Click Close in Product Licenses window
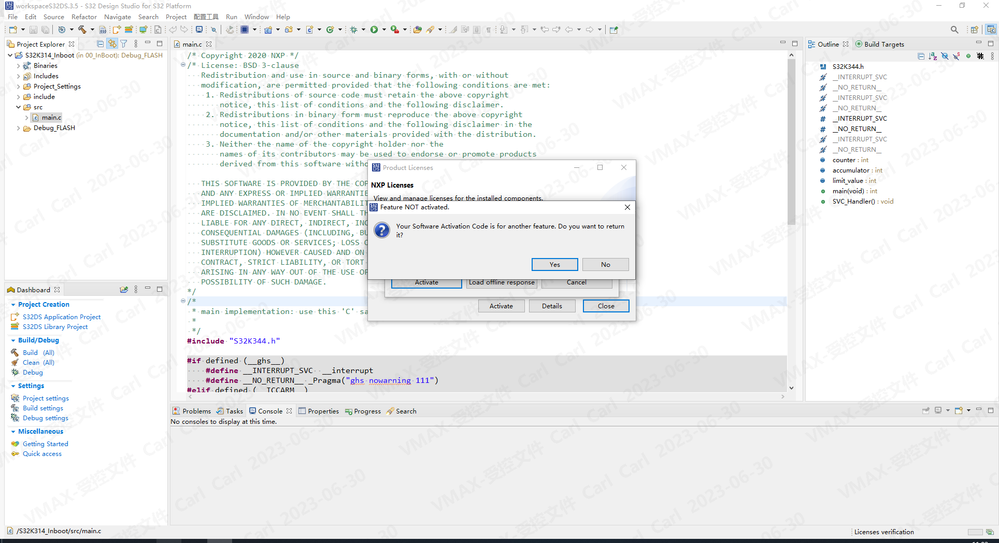The width and height of the screenshot is (999, 543). [x=606, y=306]
